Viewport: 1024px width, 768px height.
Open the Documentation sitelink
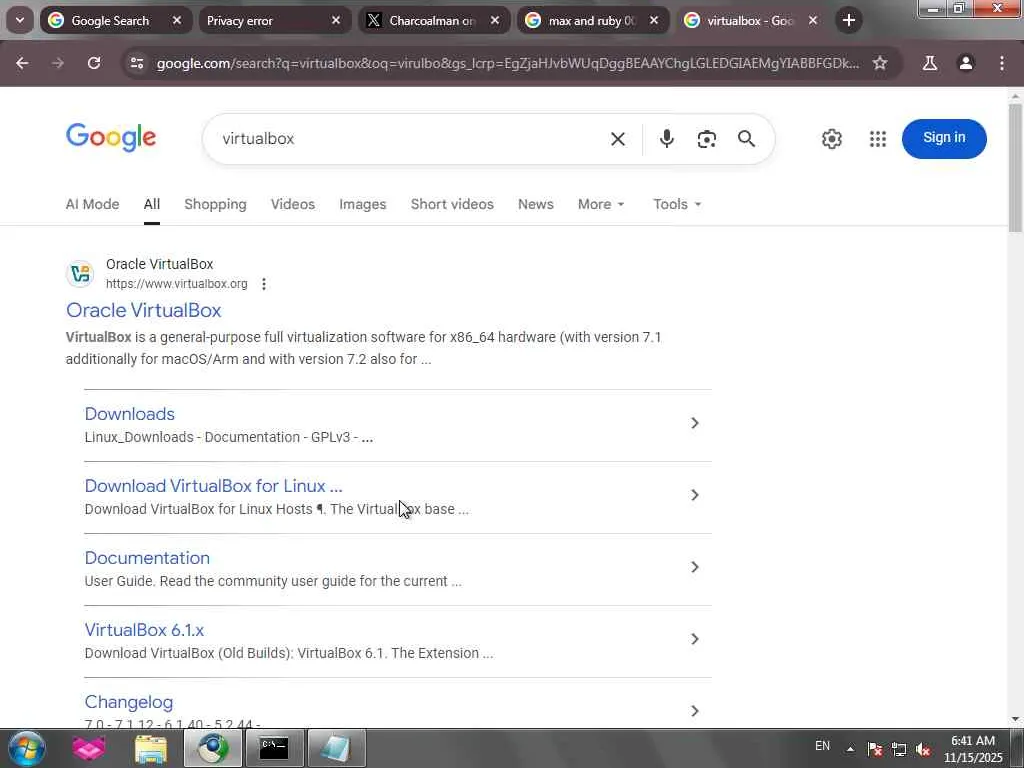pos(147,558)
